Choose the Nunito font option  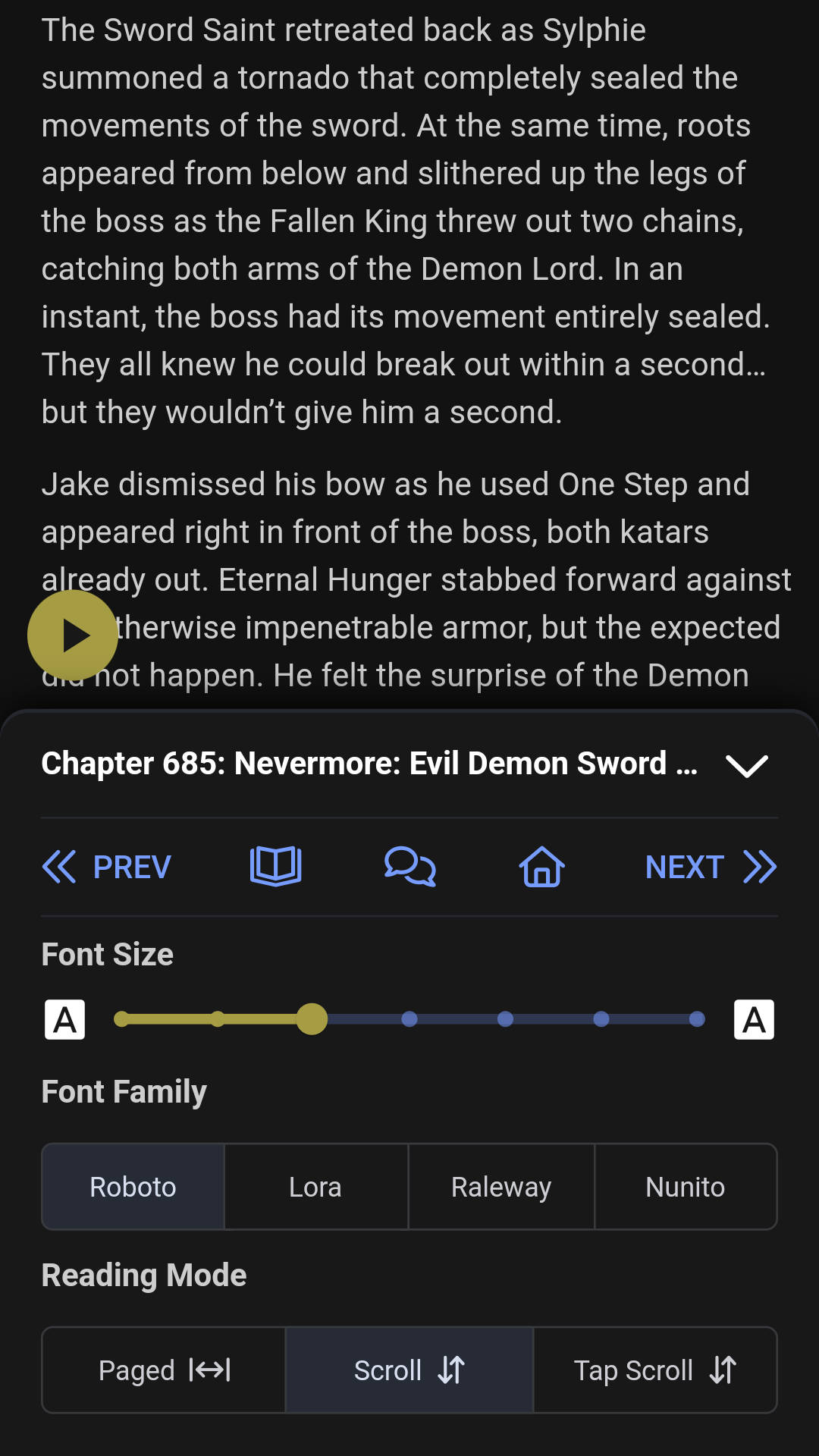click(686, 1187)
